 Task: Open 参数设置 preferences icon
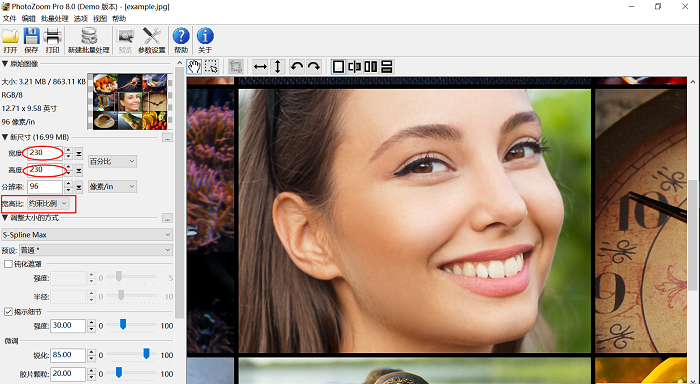tap(152, 40)
